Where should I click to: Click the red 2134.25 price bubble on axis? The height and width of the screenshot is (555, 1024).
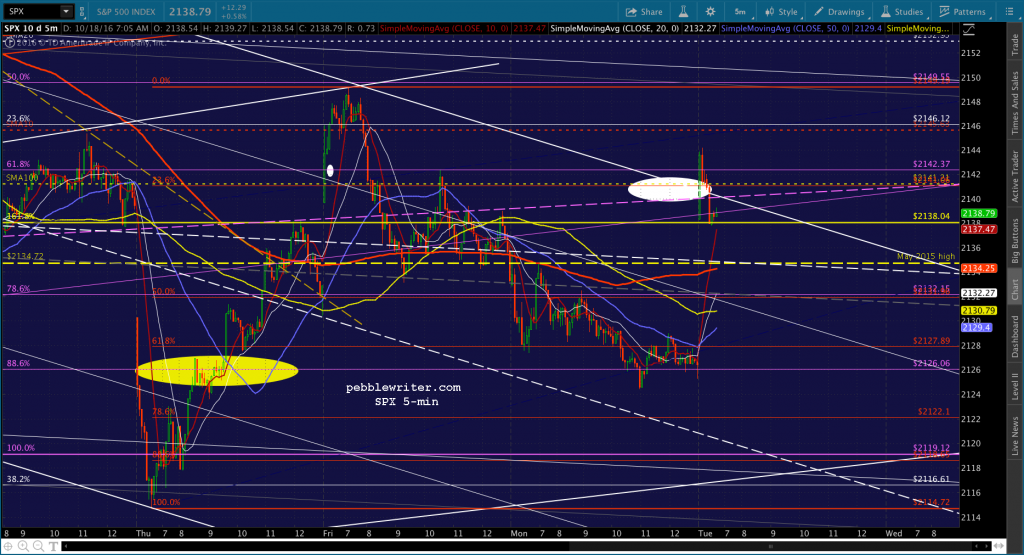point(978,268)
